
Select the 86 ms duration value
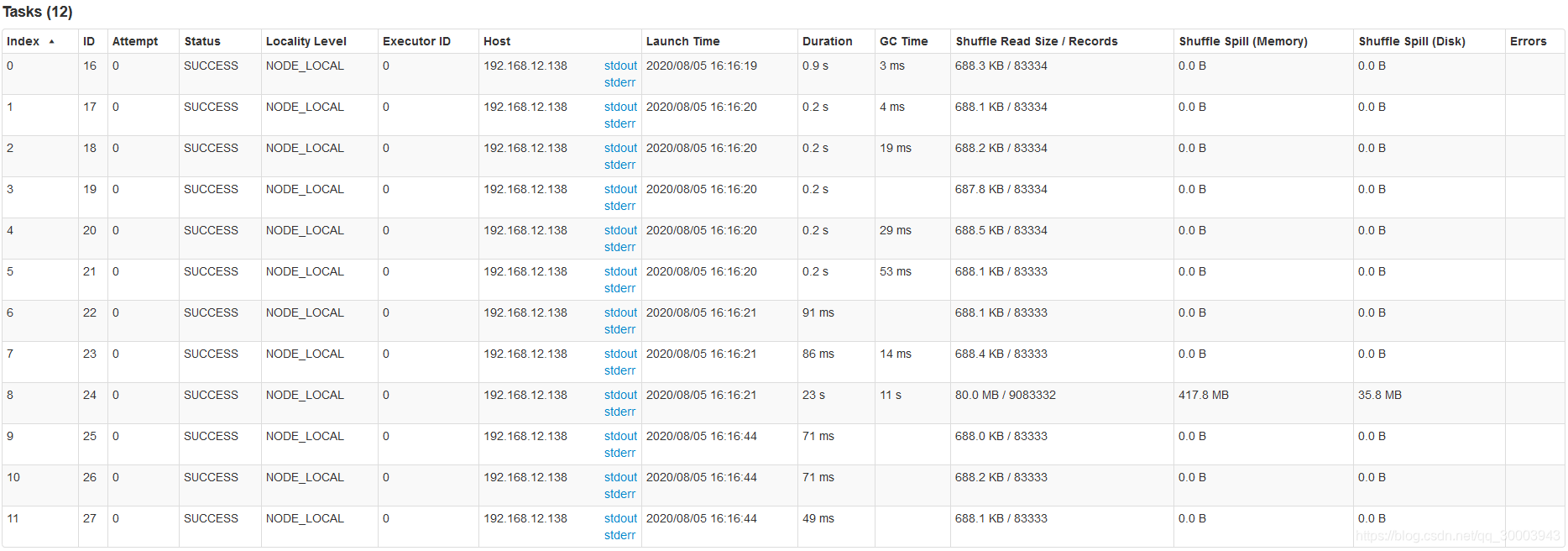click(x=818, y=354)
